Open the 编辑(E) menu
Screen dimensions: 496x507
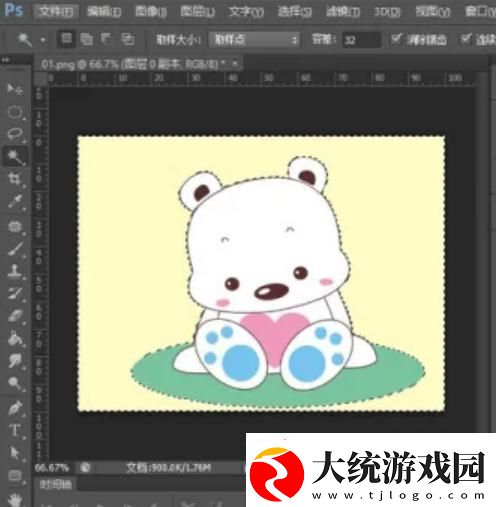(104, 12)
